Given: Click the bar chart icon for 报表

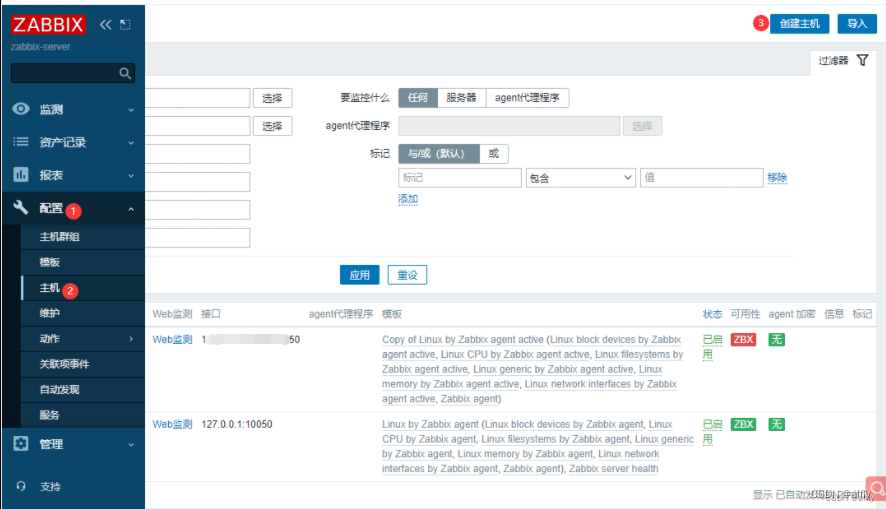Looking at the screenshot, I should click(21, 175).
